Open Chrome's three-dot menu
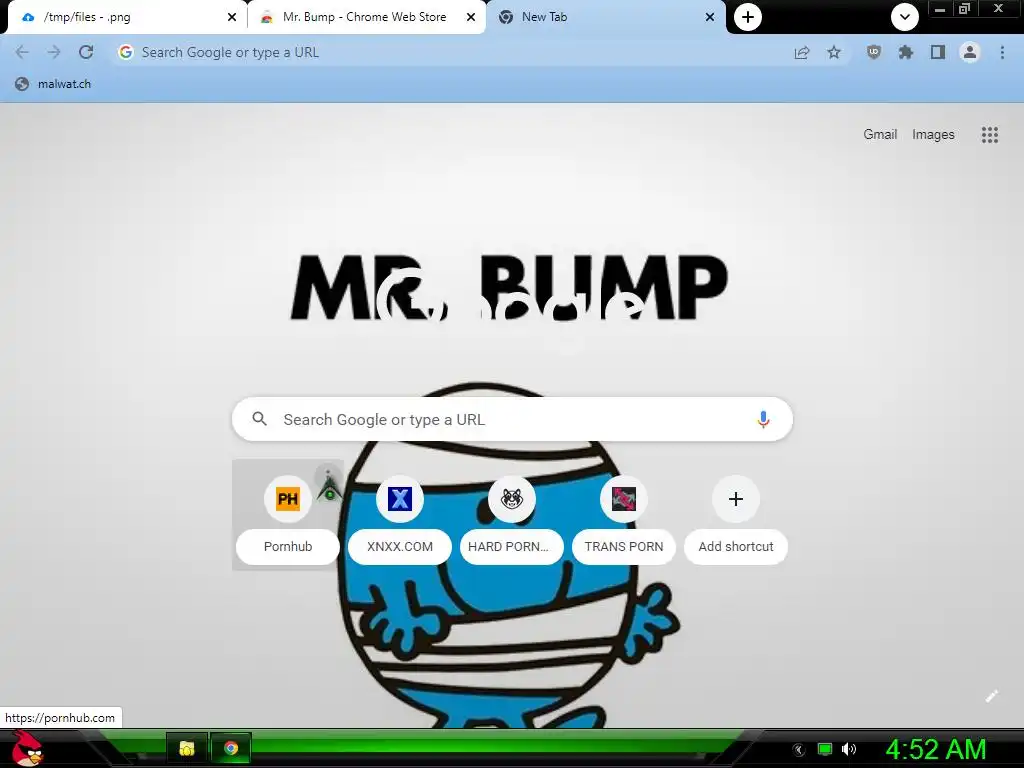 [x=1002, y=52]
